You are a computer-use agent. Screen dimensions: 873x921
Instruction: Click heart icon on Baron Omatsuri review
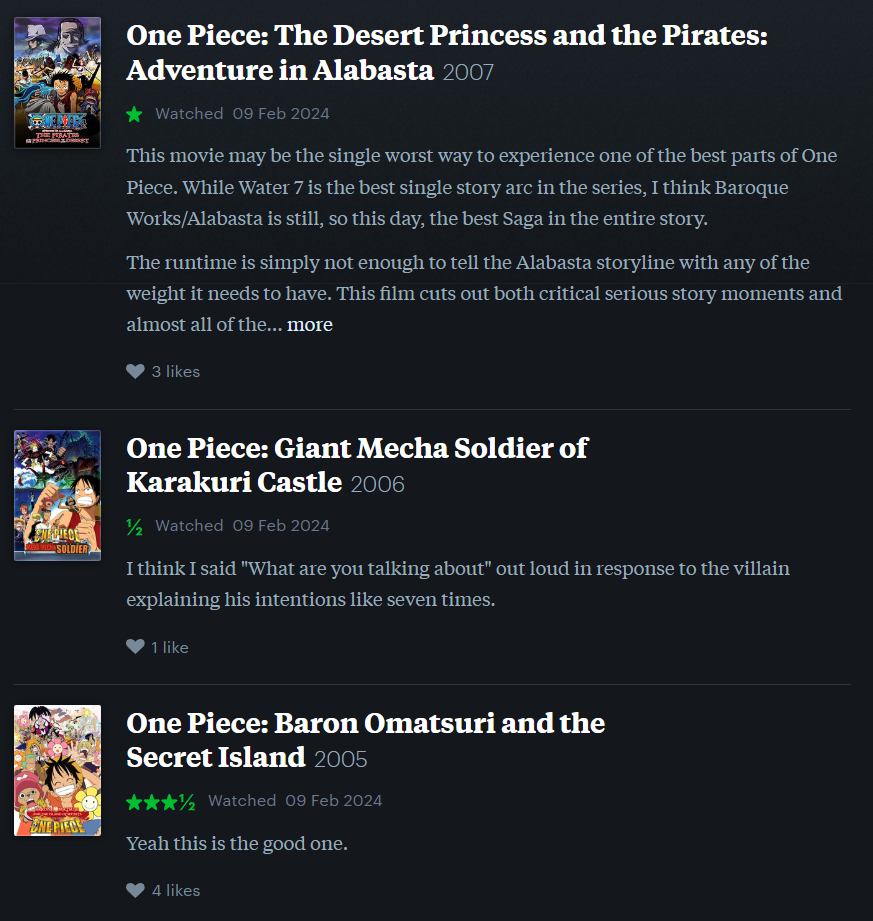pyautogui.click(x=135, y=890)
